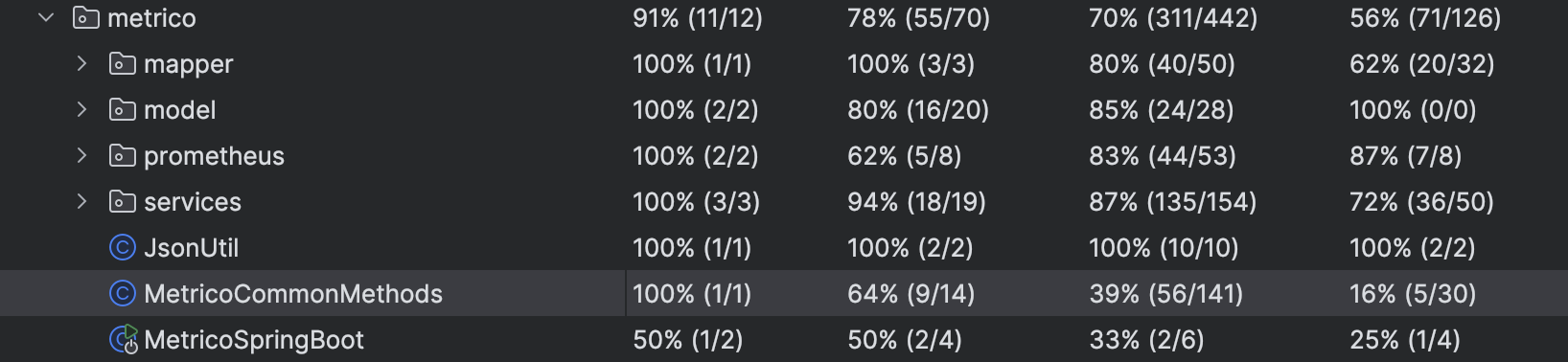The height and width of the screenshot is (362, 1568).
Task: Click the prometheus package folder icon
Action: click(x=123, y=155)
